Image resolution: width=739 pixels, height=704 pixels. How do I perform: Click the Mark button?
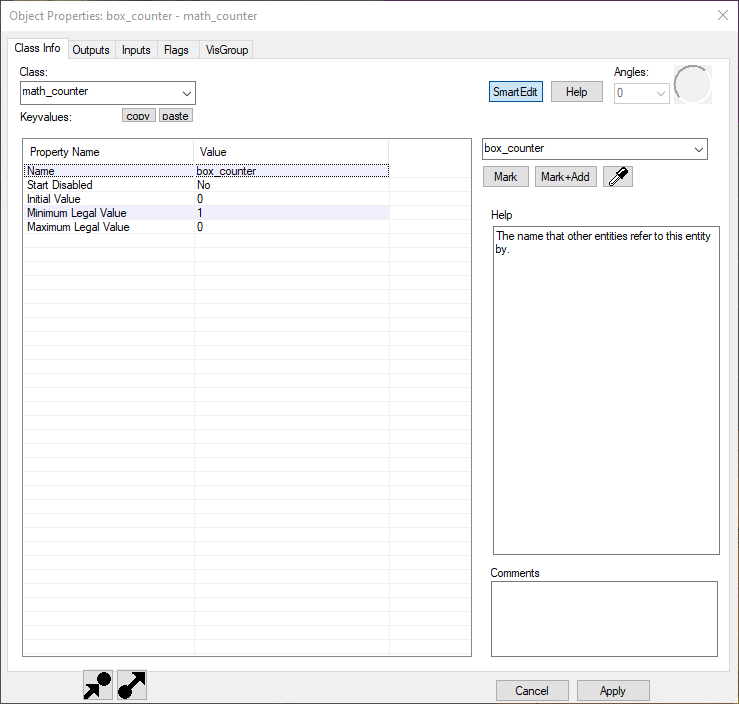point(506,177)
